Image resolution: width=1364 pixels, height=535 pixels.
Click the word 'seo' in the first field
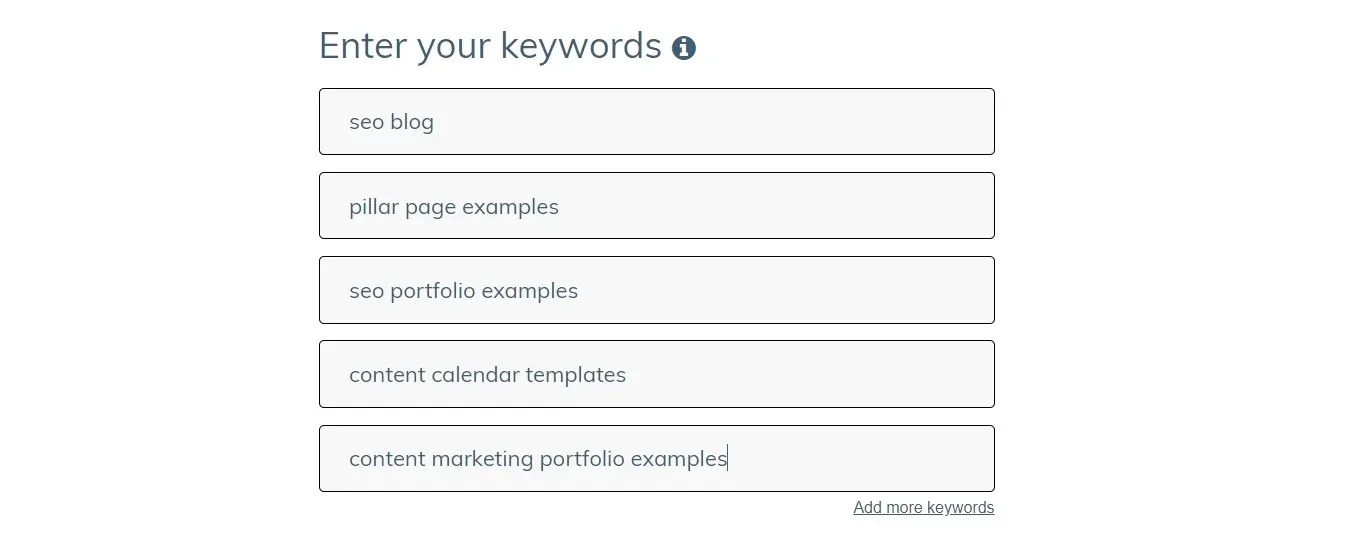(366, 123)
